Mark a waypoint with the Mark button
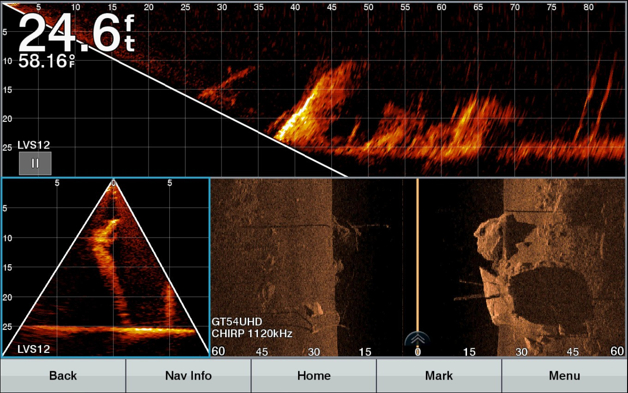This screenshot has height=393, width=628. (x=439, y=376)
